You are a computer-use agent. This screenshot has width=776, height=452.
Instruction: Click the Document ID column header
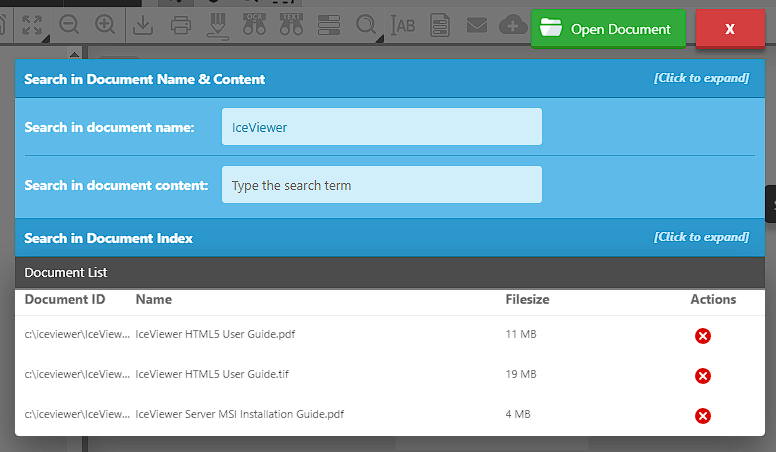pos(65,300)
